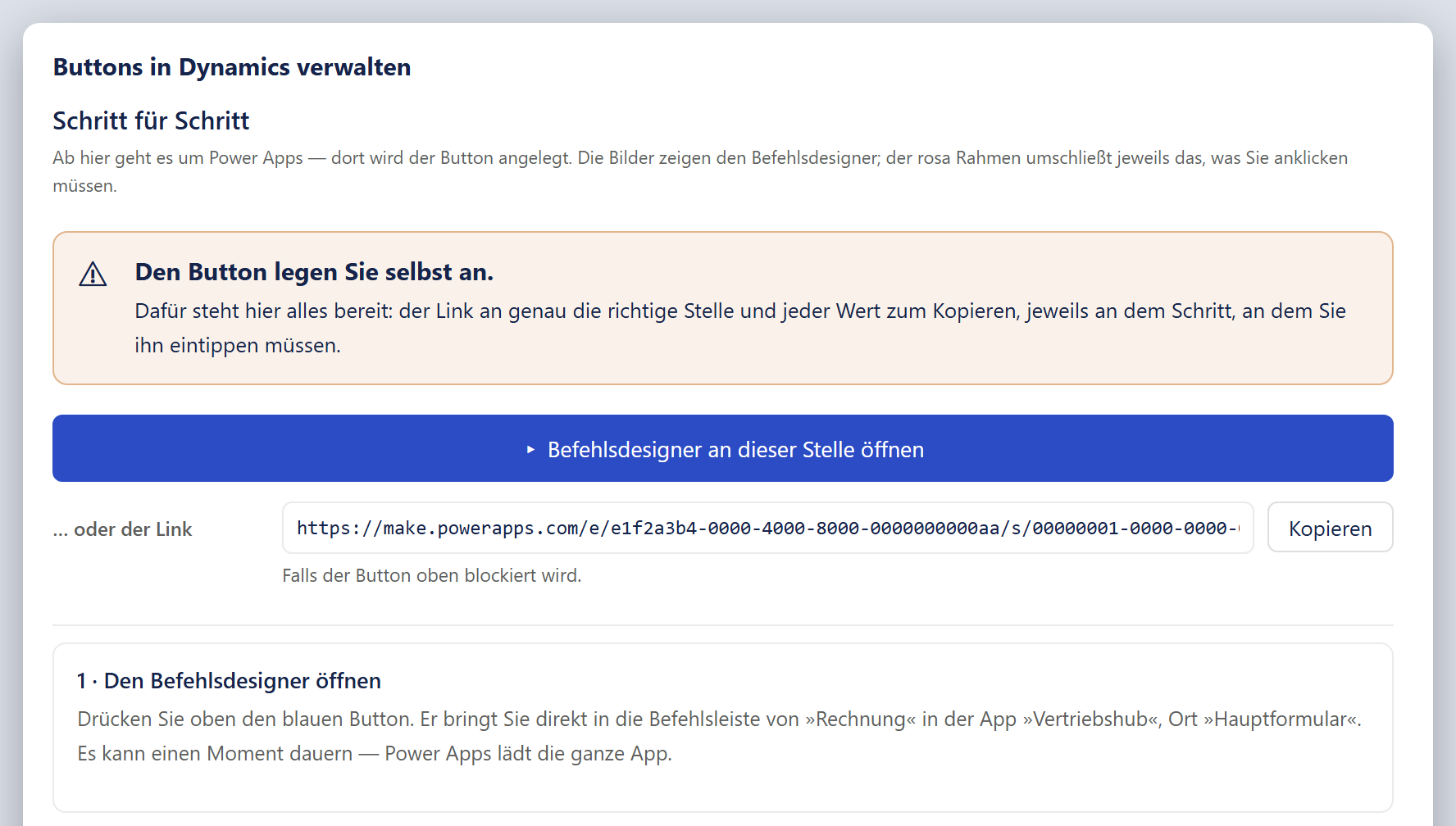Click the '... oder der Link' label

pyautogui.click(x=122, y=529)
